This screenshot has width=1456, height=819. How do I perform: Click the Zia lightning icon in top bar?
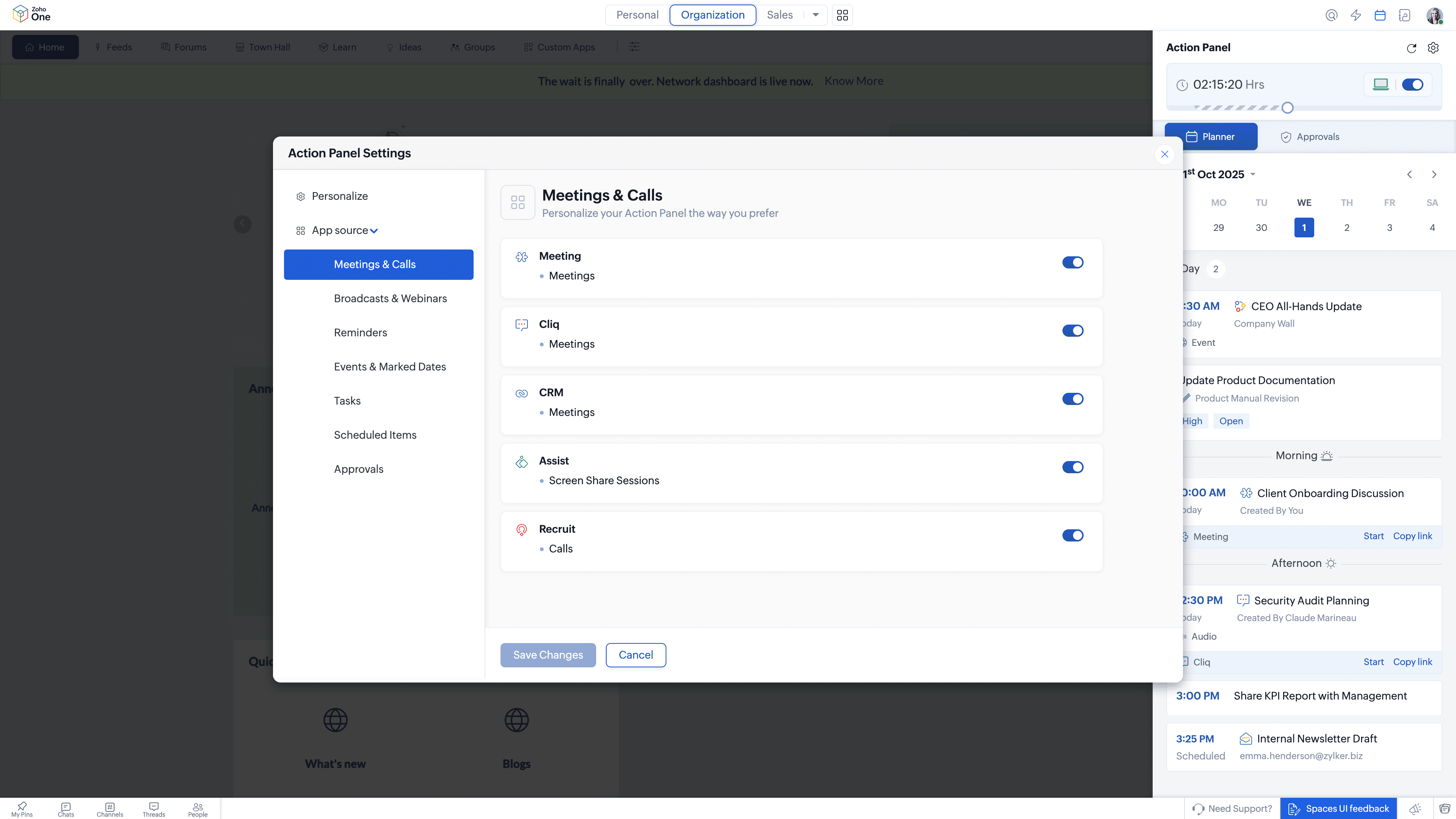1356,15
